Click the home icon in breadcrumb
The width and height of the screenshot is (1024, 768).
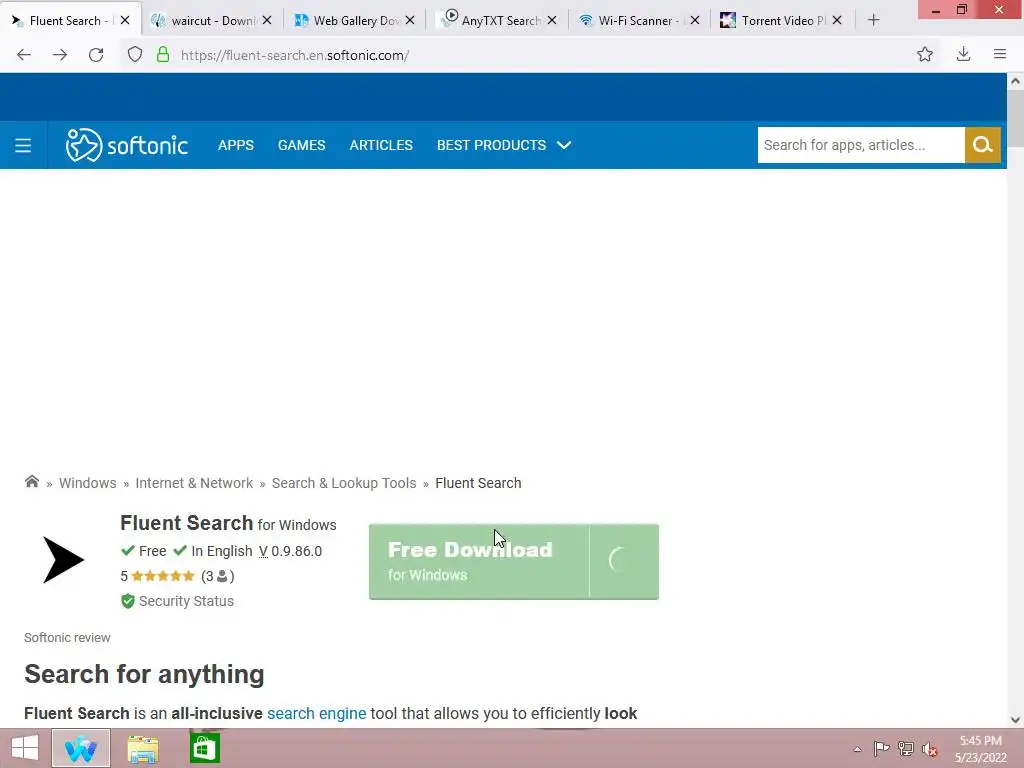[x=31, y=482]
